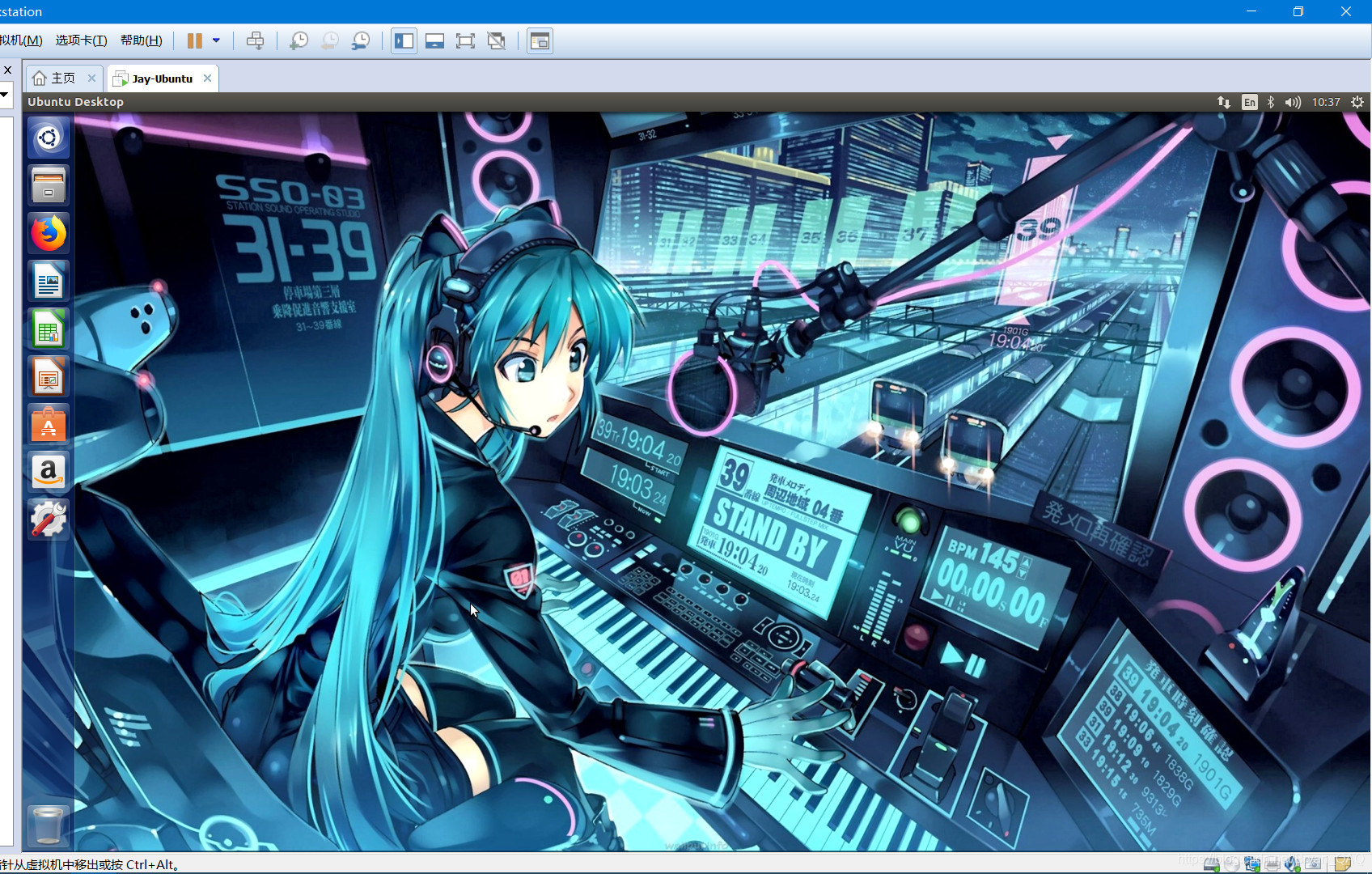Open the library panel dropdown arrow

4,95
